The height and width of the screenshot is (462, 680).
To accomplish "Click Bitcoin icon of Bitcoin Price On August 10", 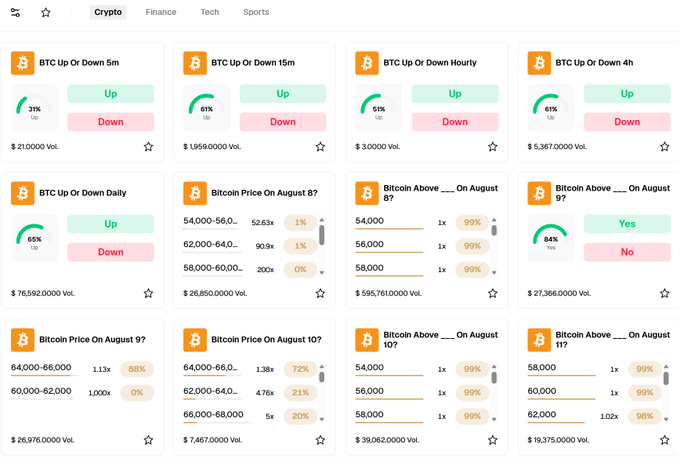I will pyautogui.click(x=195, y=340).
